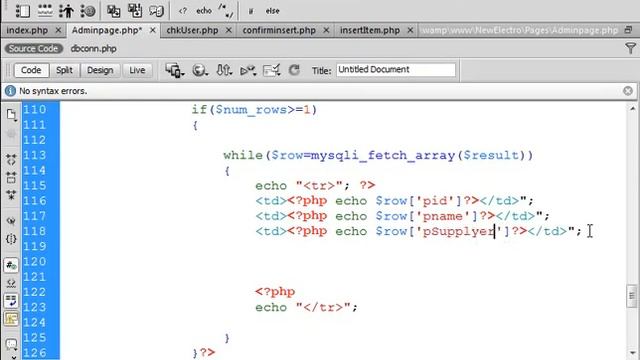
Task: Insert a PHP Require statement
Action: click(x=135, y=11)
